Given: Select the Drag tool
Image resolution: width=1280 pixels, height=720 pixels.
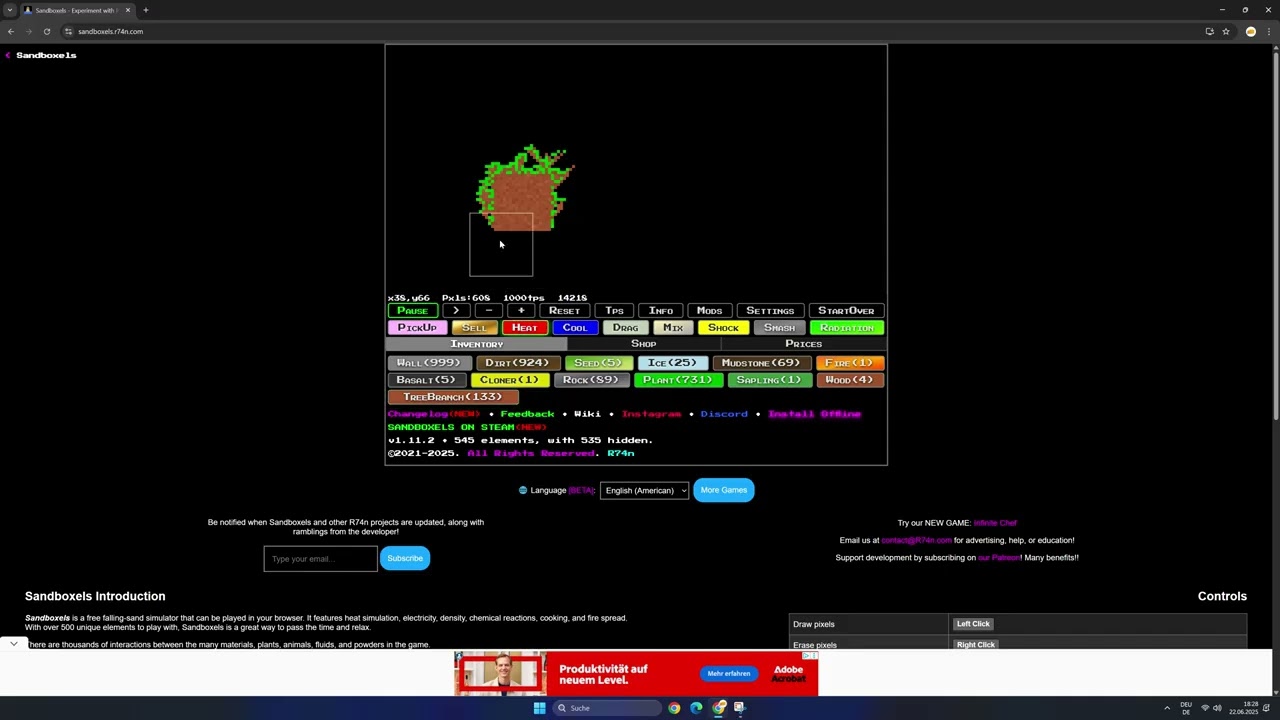Looking at the screenshot, I should click(x=625, y=328).
